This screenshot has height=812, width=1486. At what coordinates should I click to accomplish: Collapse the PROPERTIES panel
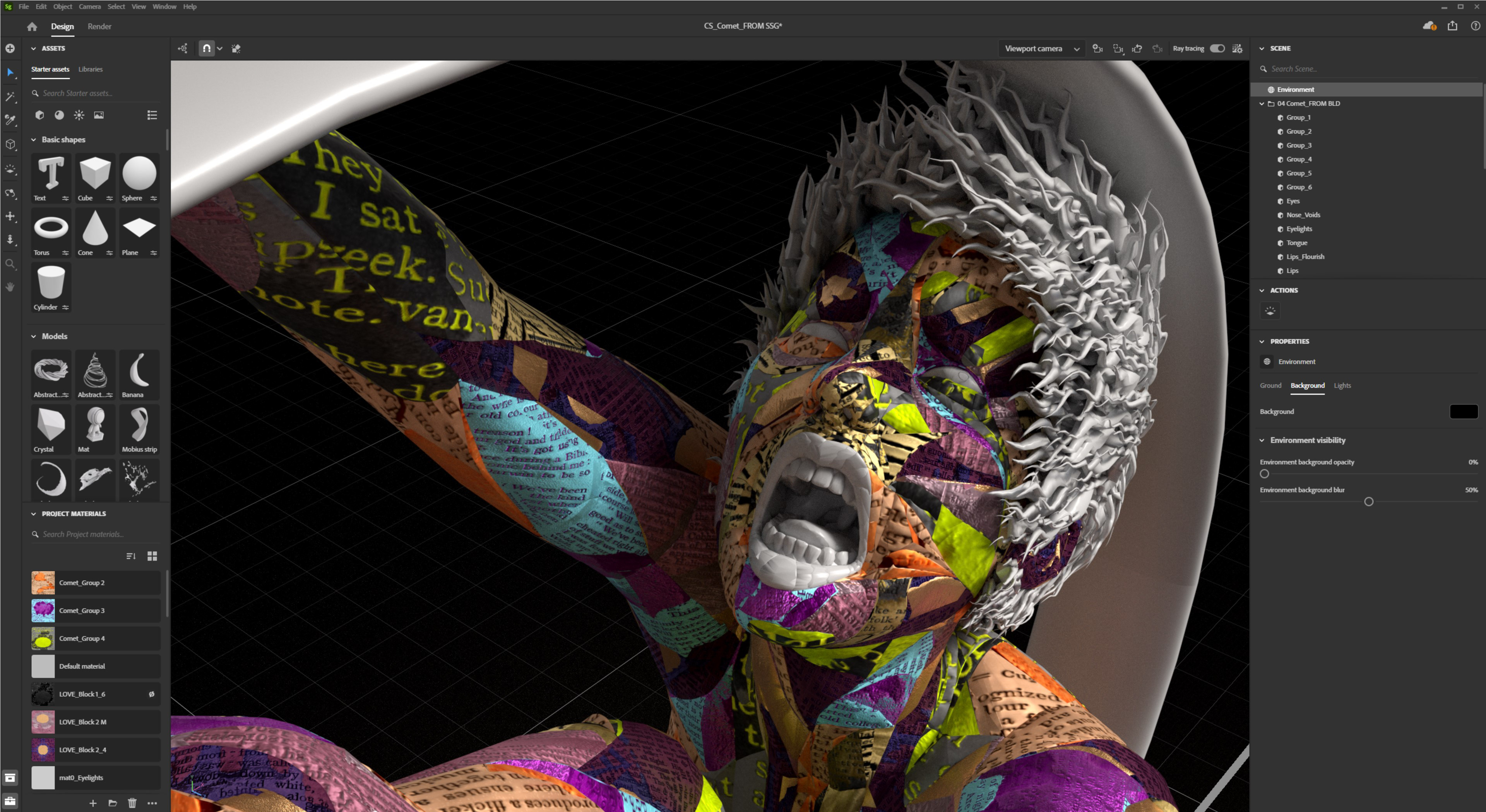[x=1262, y=342]
